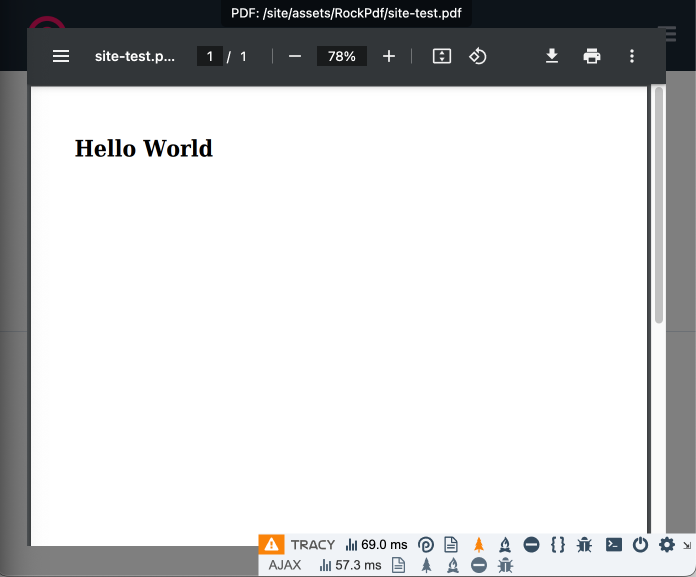696x577 pixels.
Task: Open the Tracy console terminal panel
Action: 614,545
